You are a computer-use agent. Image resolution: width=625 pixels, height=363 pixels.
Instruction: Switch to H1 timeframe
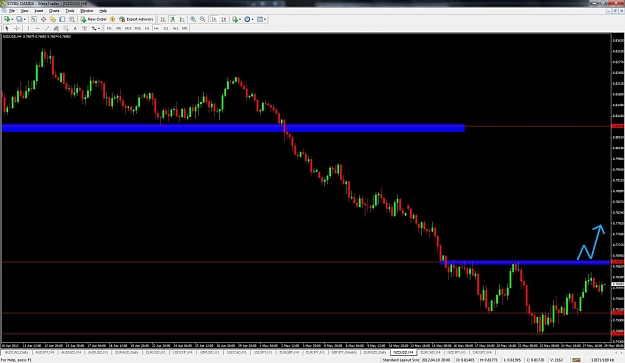147,28
